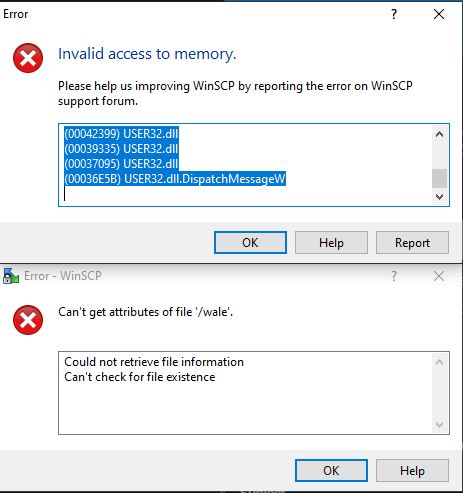The image size is (463, 493).
Task: Click the Report button to report the error
Action: coord(412,243)
